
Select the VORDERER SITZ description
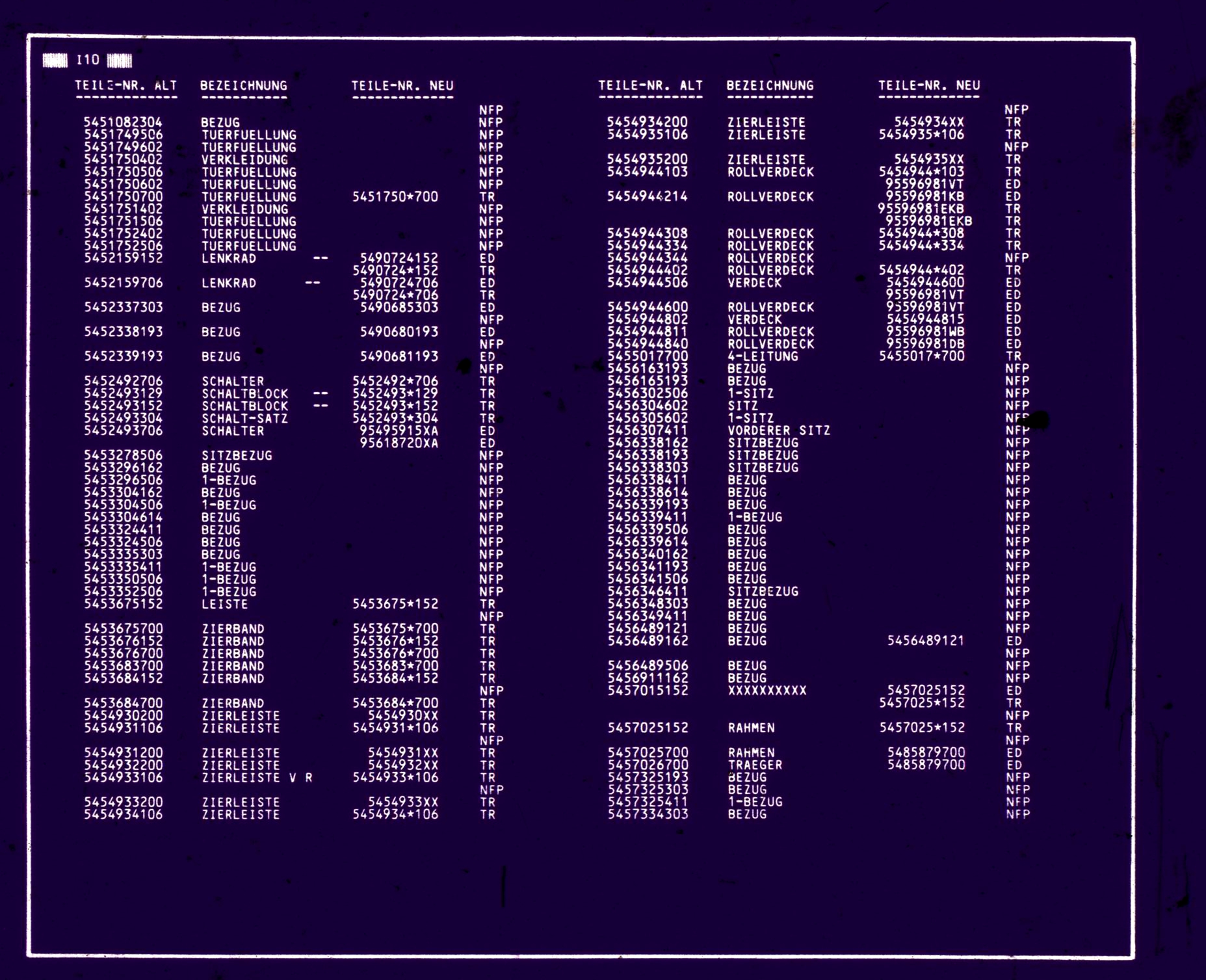pyautogui.click(x=778, y=430)
